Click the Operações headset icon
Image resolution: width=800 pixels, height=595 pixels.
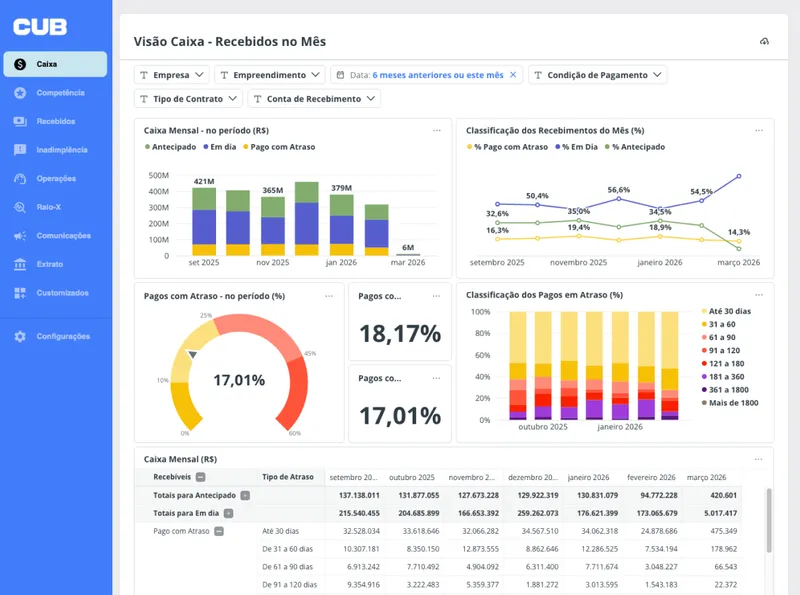coord(20,179)
